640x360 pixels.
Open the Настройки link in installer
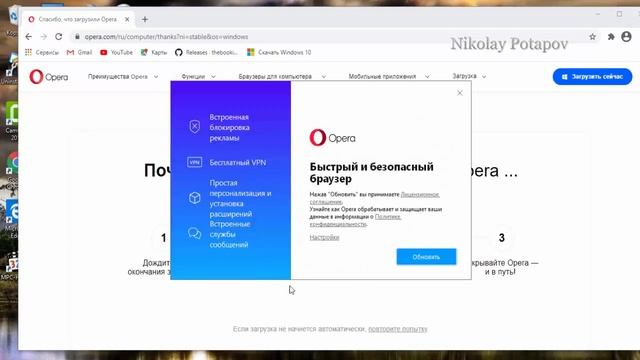click(324, 237)
